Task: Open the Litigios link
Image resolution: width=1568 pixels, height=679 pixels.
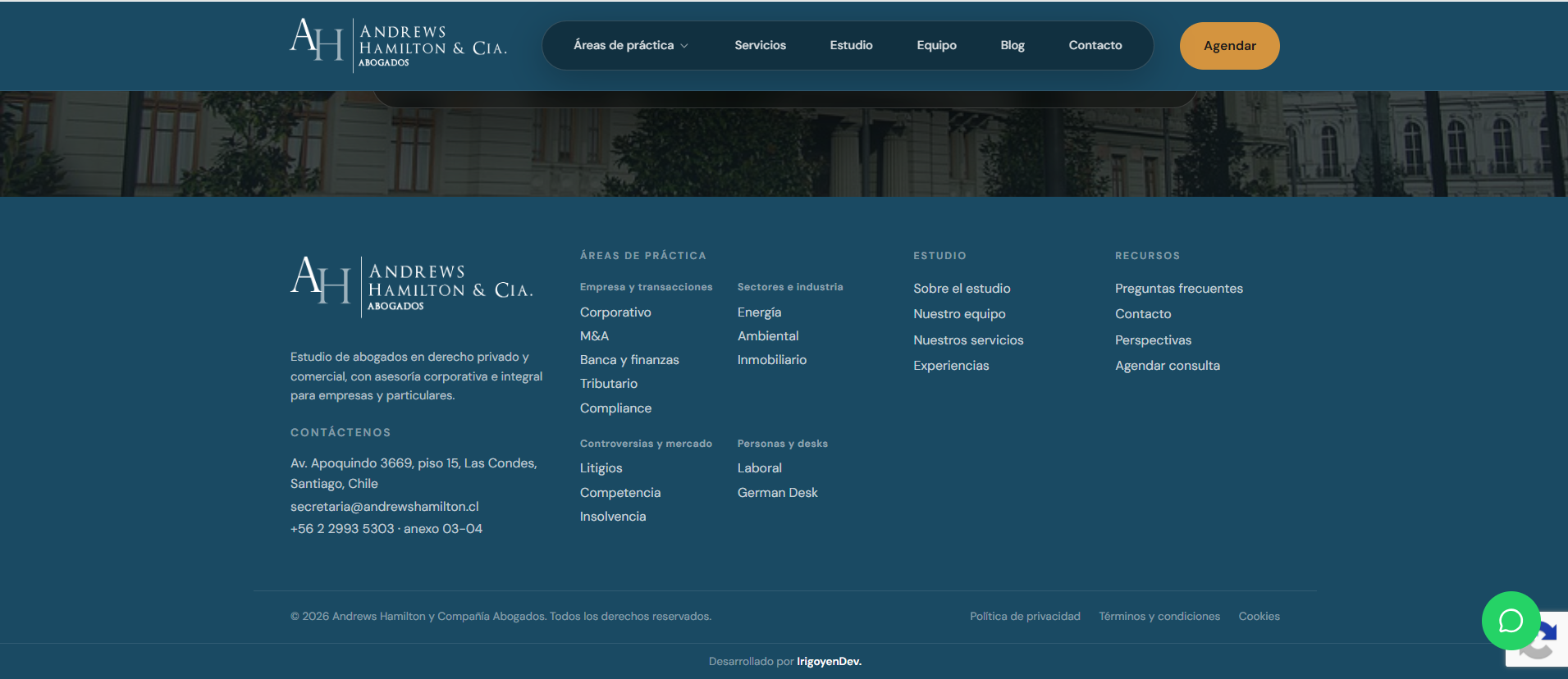Action: pyautogui.click(x=601, y=468)
